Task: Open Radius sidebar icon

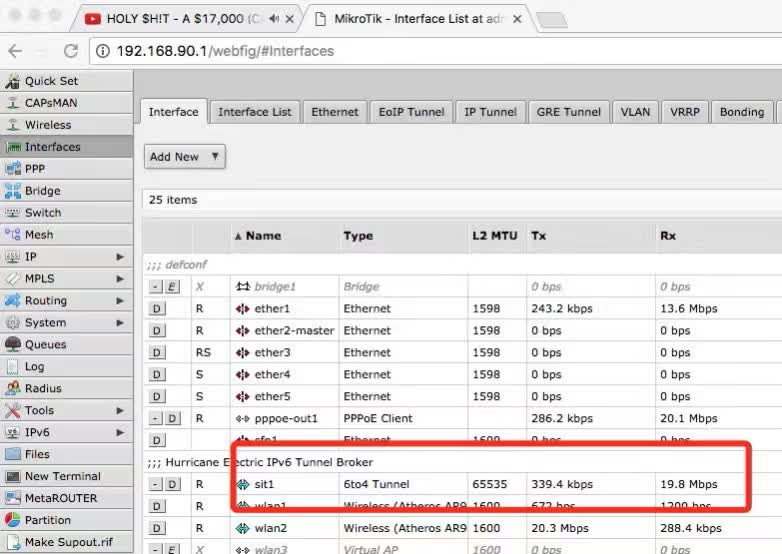Action: tap(12, 388)
